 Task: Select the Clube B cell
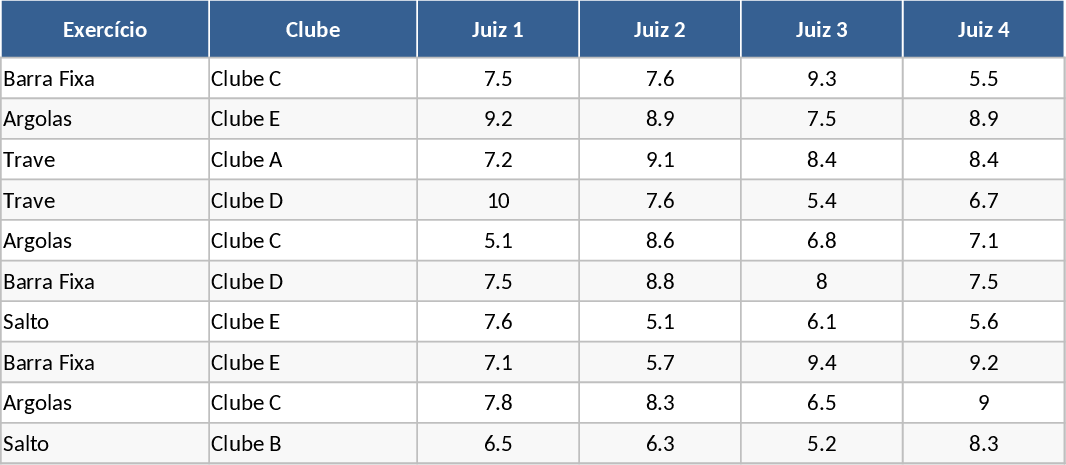(247, 444)
